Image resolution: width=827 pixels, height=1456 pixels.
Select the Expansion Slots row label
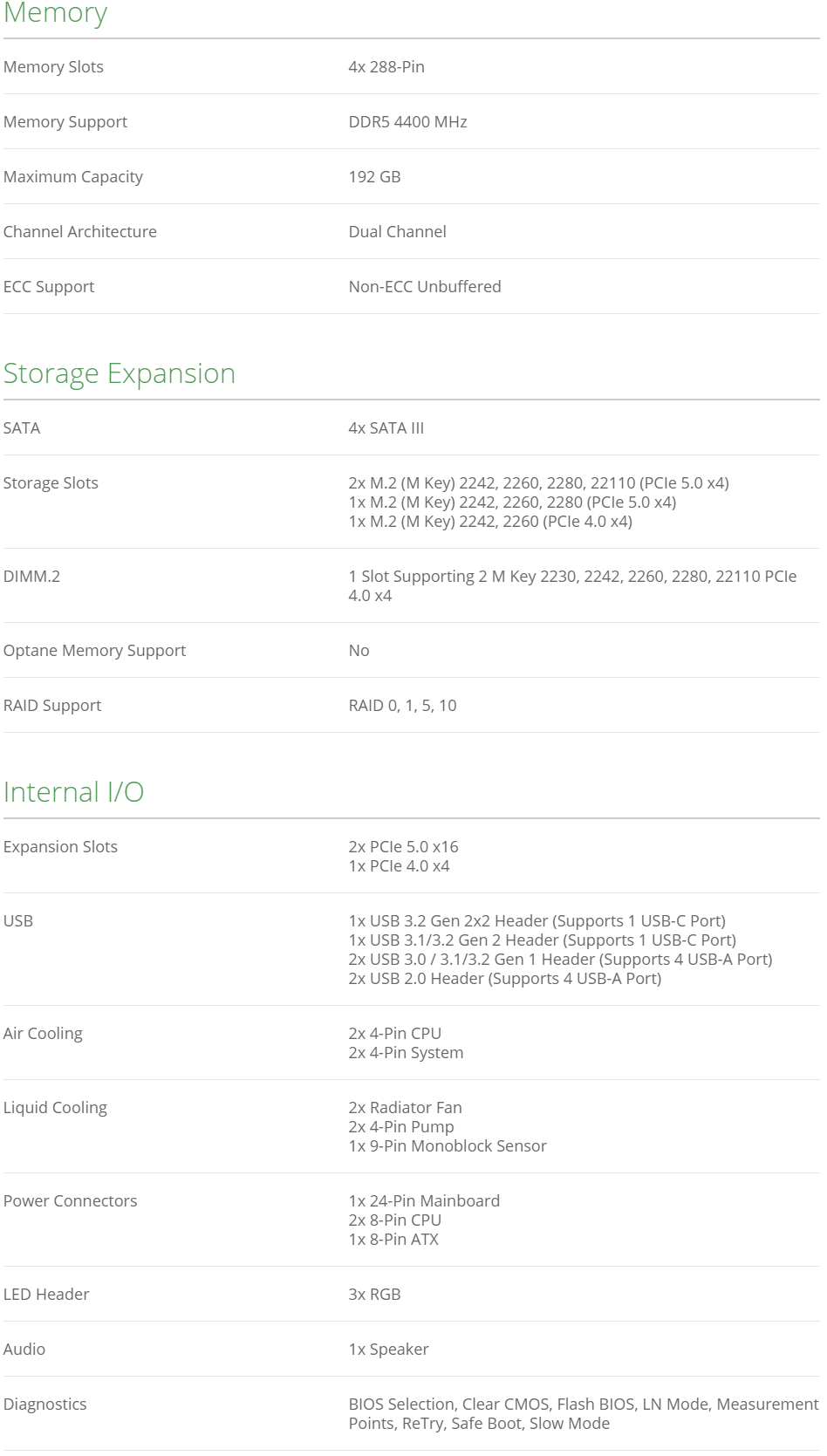click(60, 847)
